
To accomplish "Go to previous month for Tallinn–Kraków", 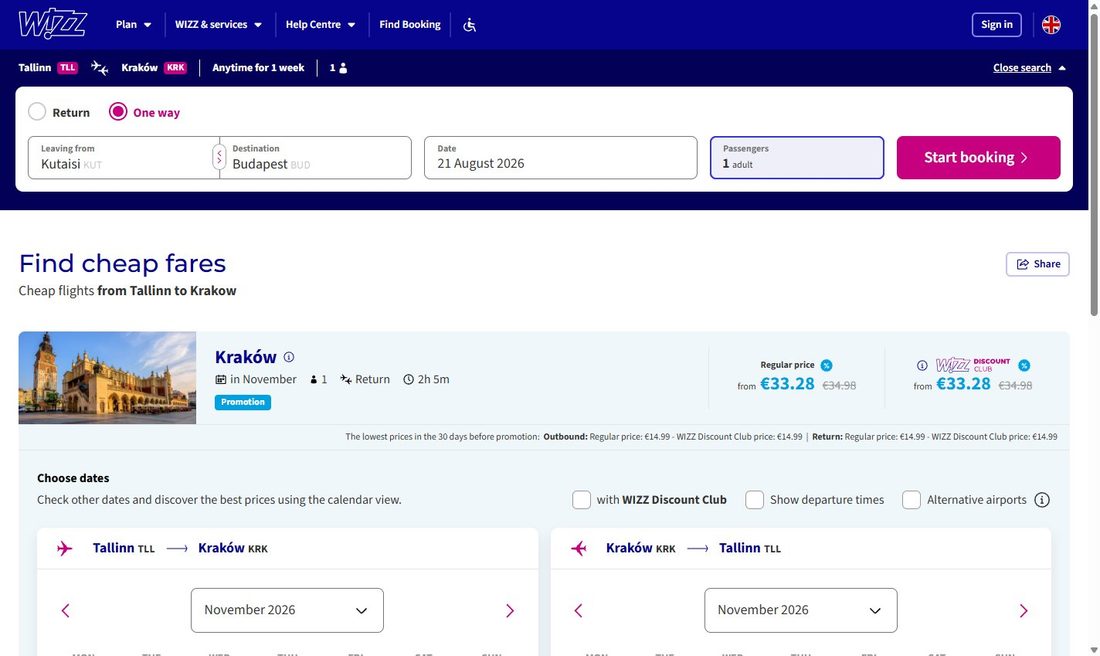I will pos(65,610).
